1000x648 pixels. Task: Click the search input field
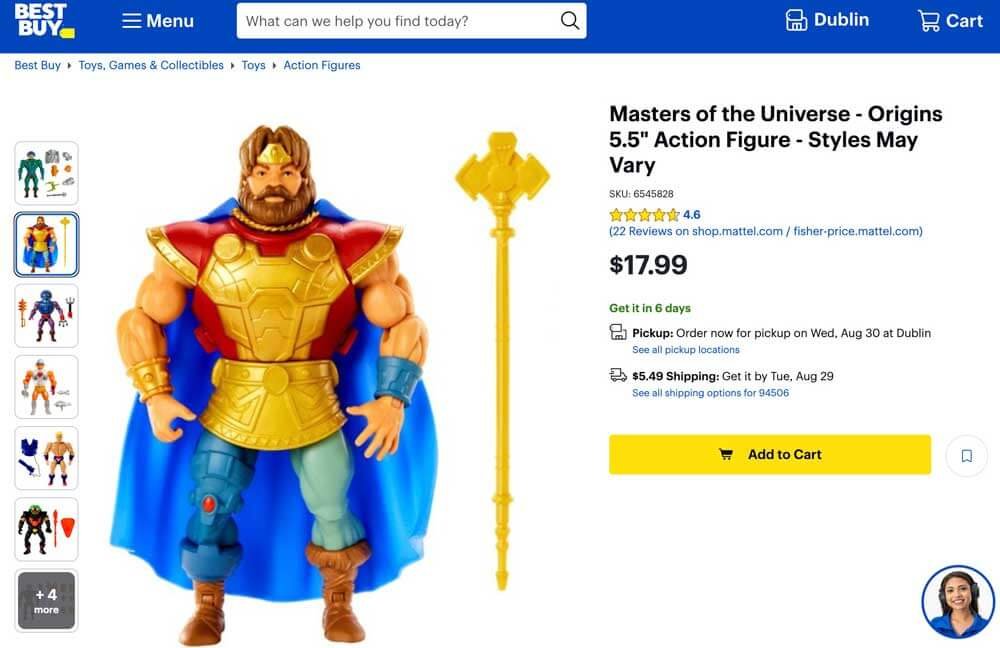(390, 20)
